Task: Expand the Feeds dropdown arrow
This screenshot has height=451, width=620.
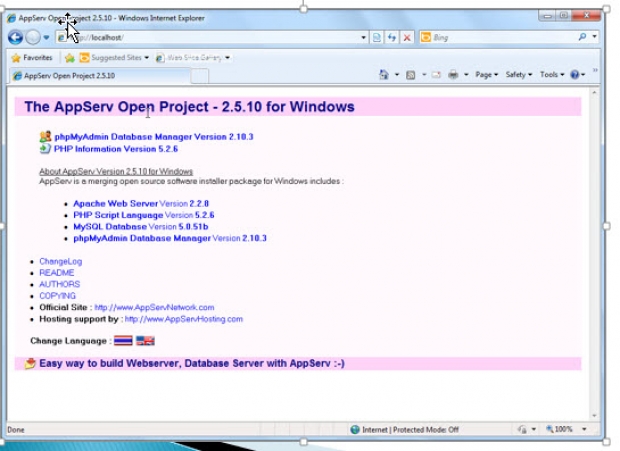Action: 424,74
